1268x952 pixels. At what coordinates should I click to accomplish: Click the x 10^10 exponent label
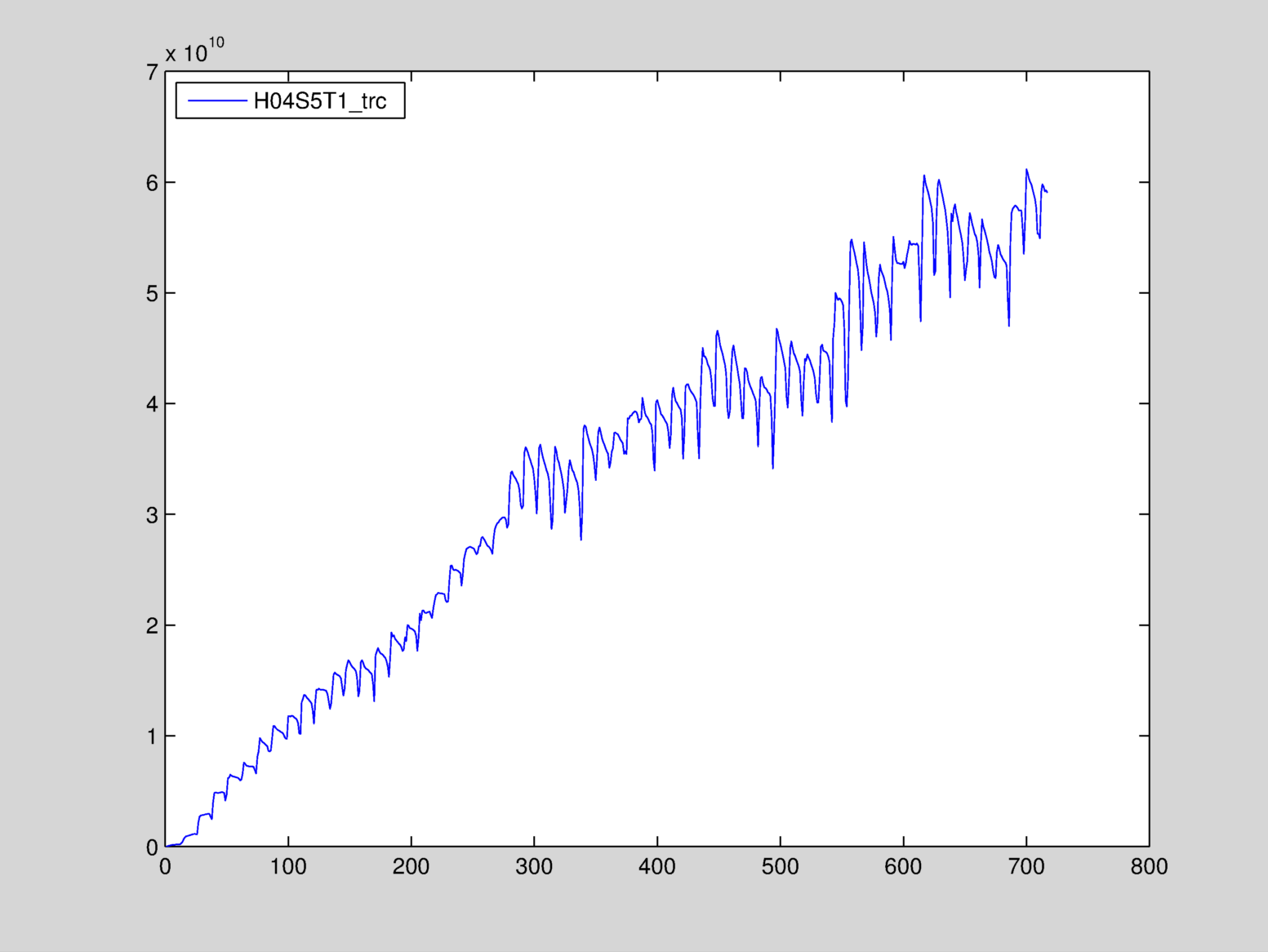[x=194, y=51]
